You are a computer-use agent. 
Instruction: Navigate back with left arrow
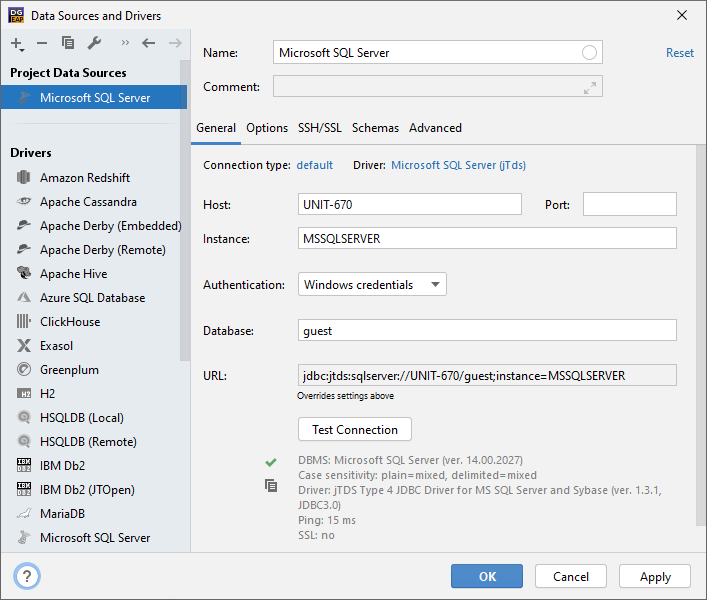click(148, 43)
